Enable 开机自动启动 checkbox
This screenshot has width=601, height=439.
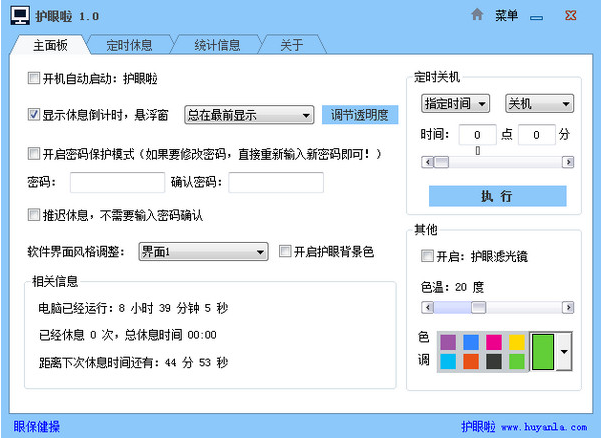(34, 78)
